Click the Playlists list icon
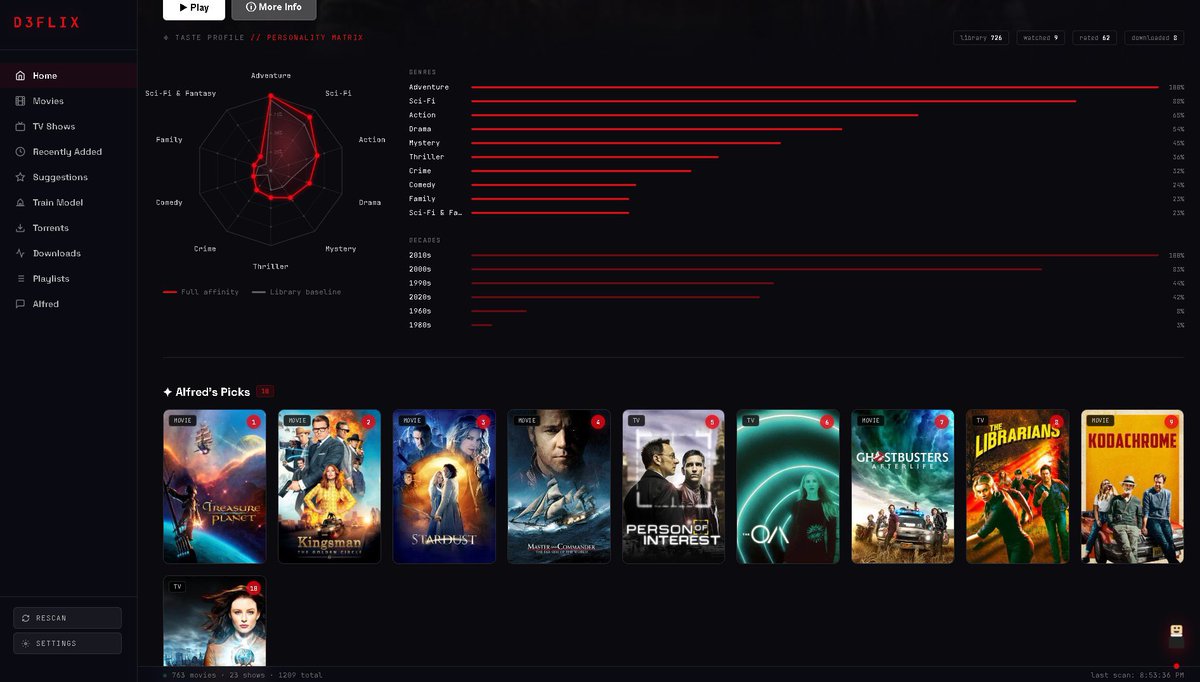The height and width of the screenshot is (682, 1200). (20, 279)
